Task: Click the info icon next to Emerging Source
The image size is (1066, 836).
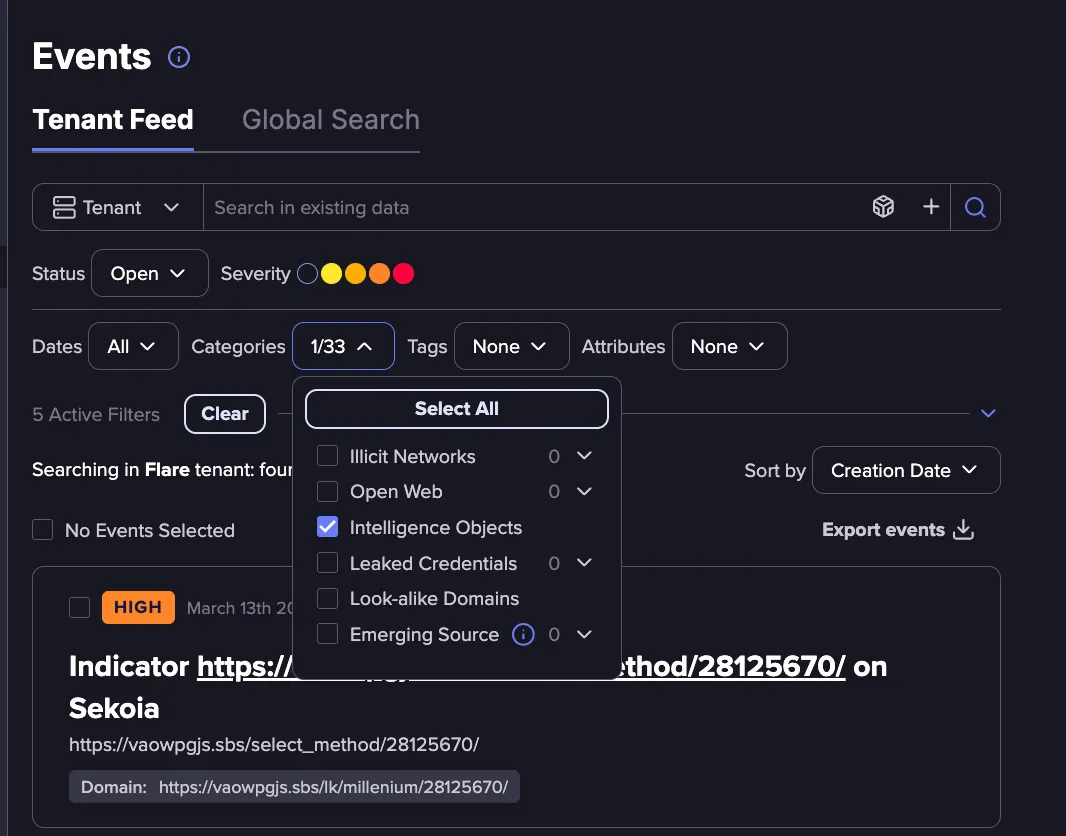Action: [x=523, y=634]
